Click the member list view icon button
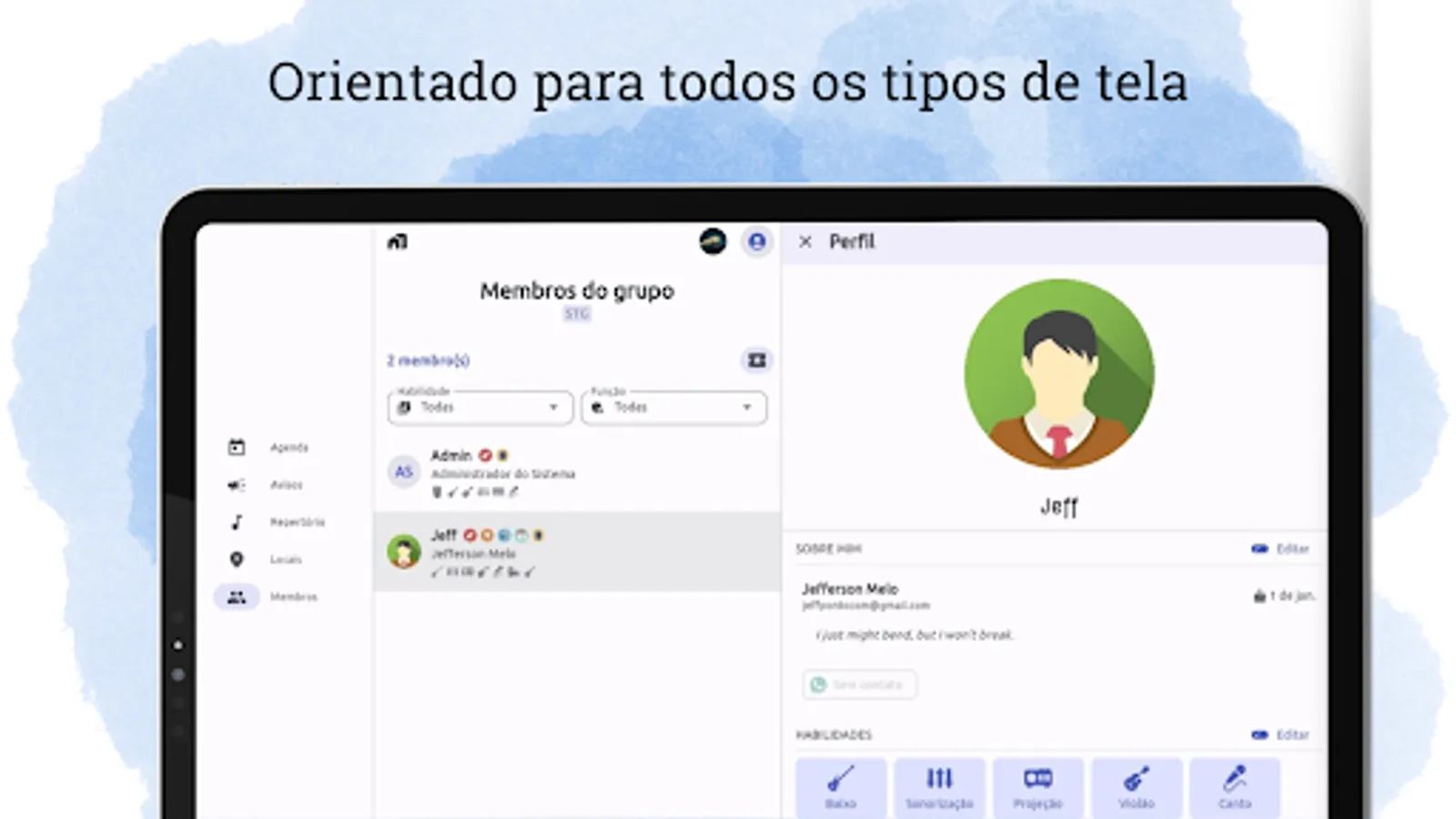 756,360
